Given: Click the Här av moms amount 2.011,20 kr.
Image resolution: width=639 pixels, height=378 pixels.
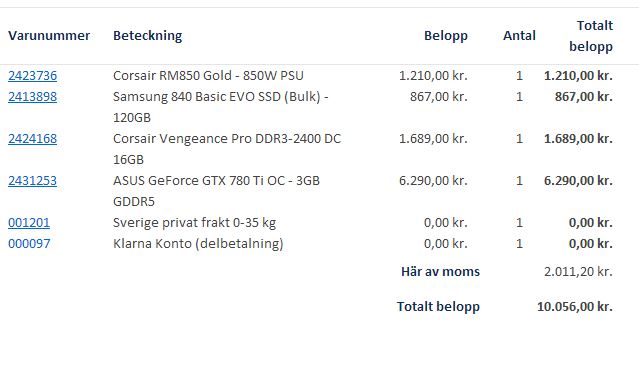Looking at the screenshot, I should [578, 272].
